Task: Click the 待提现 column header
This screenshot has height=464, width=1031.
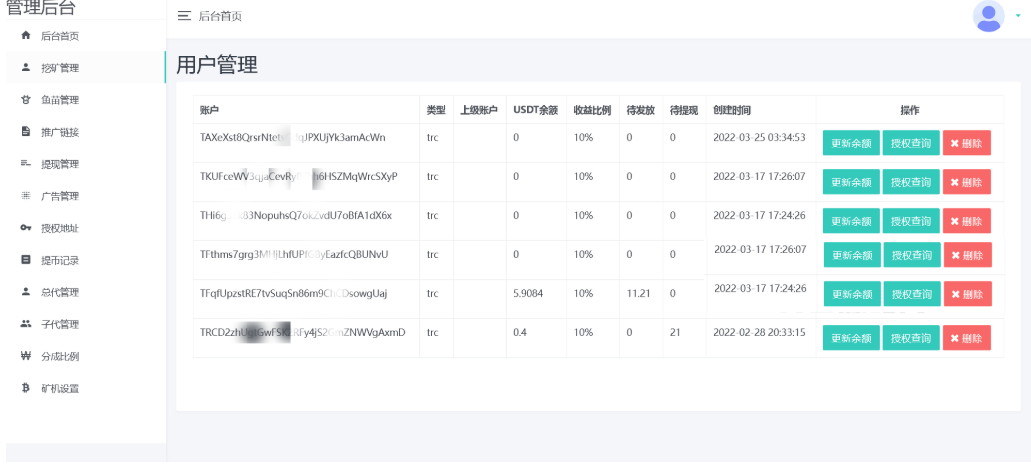Action: pos(684,110)
